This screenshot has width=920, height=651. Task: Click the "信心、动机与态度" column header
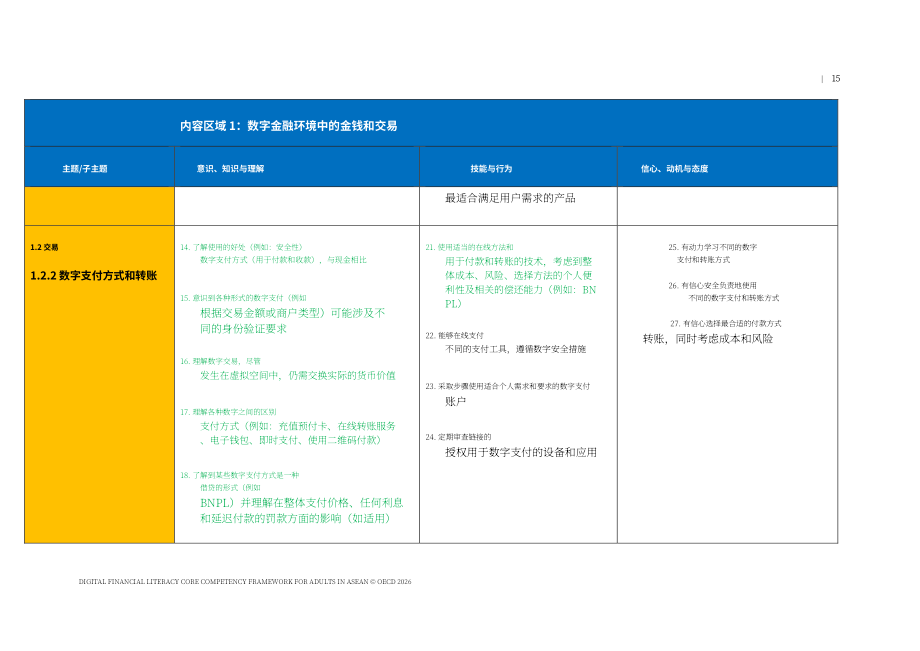[x=675, y=169]
